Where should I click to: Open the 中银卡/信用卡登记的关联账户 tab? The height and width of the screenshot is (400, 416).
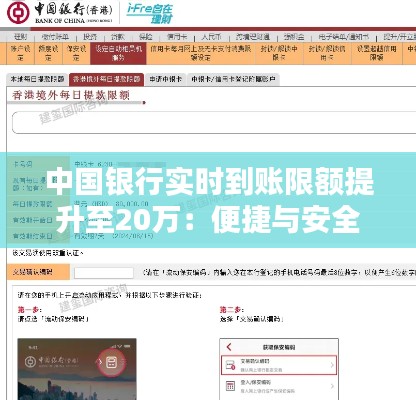click(x=233, y=79)
